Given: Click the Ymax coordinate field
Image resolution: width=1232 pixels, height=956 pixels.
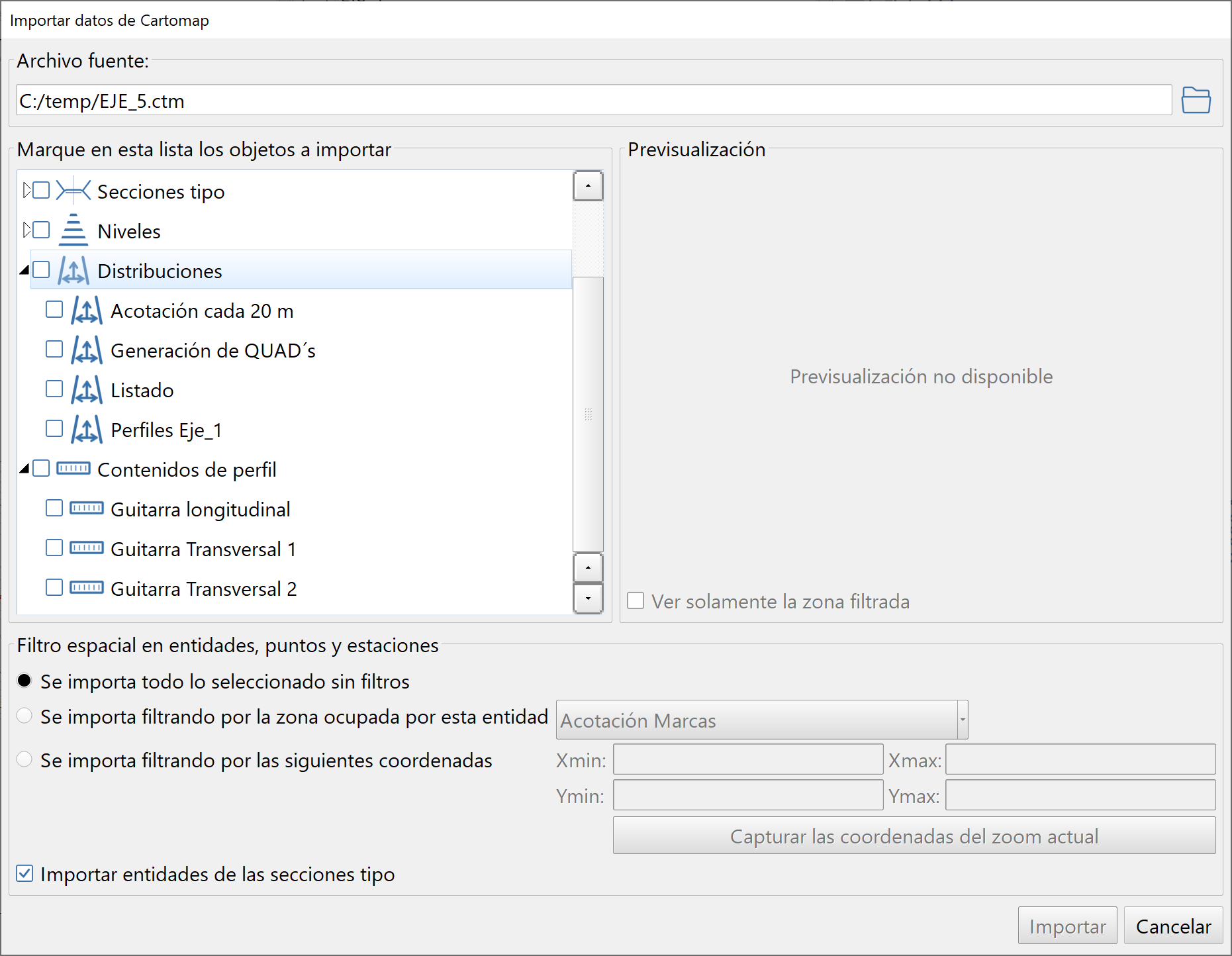Looking at the screenshot, I should 1080,795.
